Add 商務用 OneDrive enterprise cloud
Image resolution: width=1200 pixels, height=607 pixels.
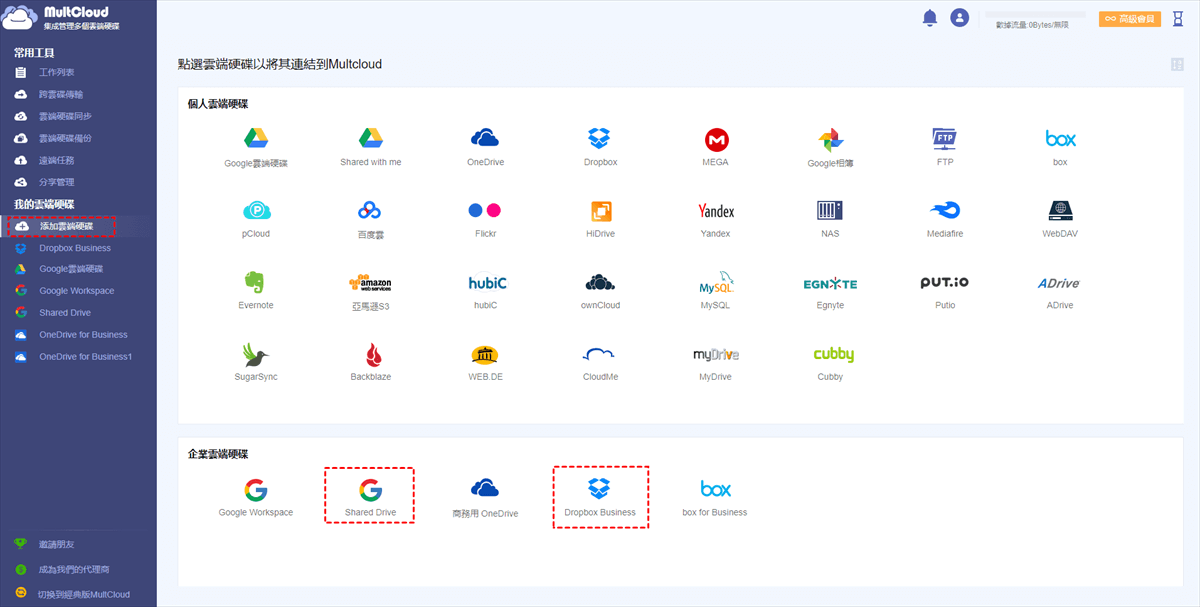click(x=485, y=489)
